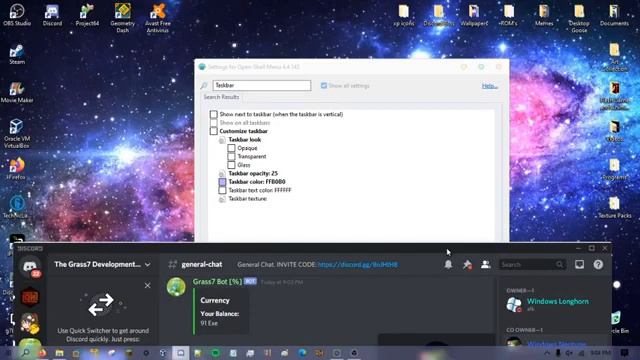The image size is (640, 360).
Task: Click the settings search field containing Taskbar
Action: pyautogui.click(x=262, y=85)
